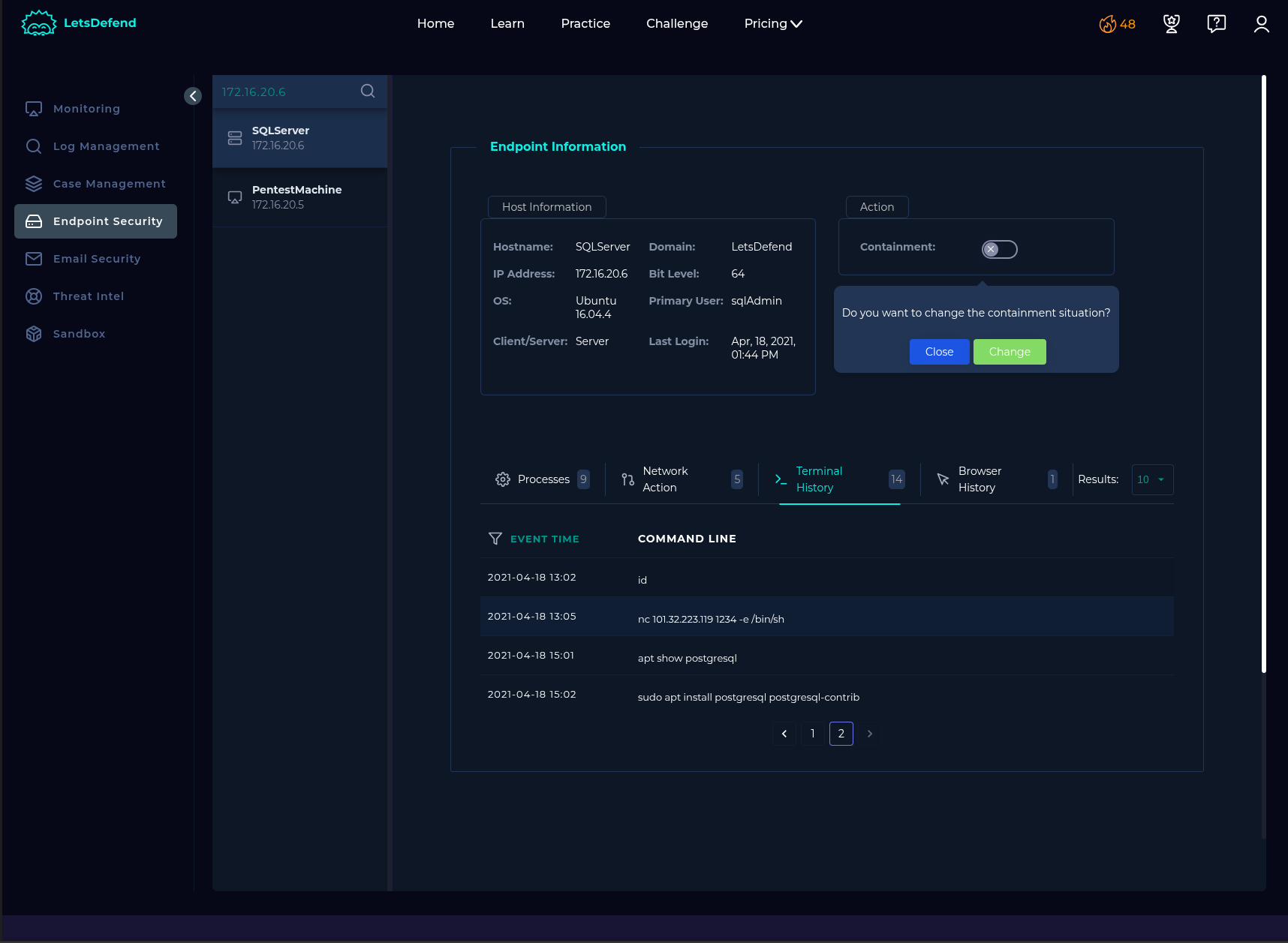The image size is (1288, 943).
Task: Click the 'id' command at 13:02
Action: [x=642, y=580]
